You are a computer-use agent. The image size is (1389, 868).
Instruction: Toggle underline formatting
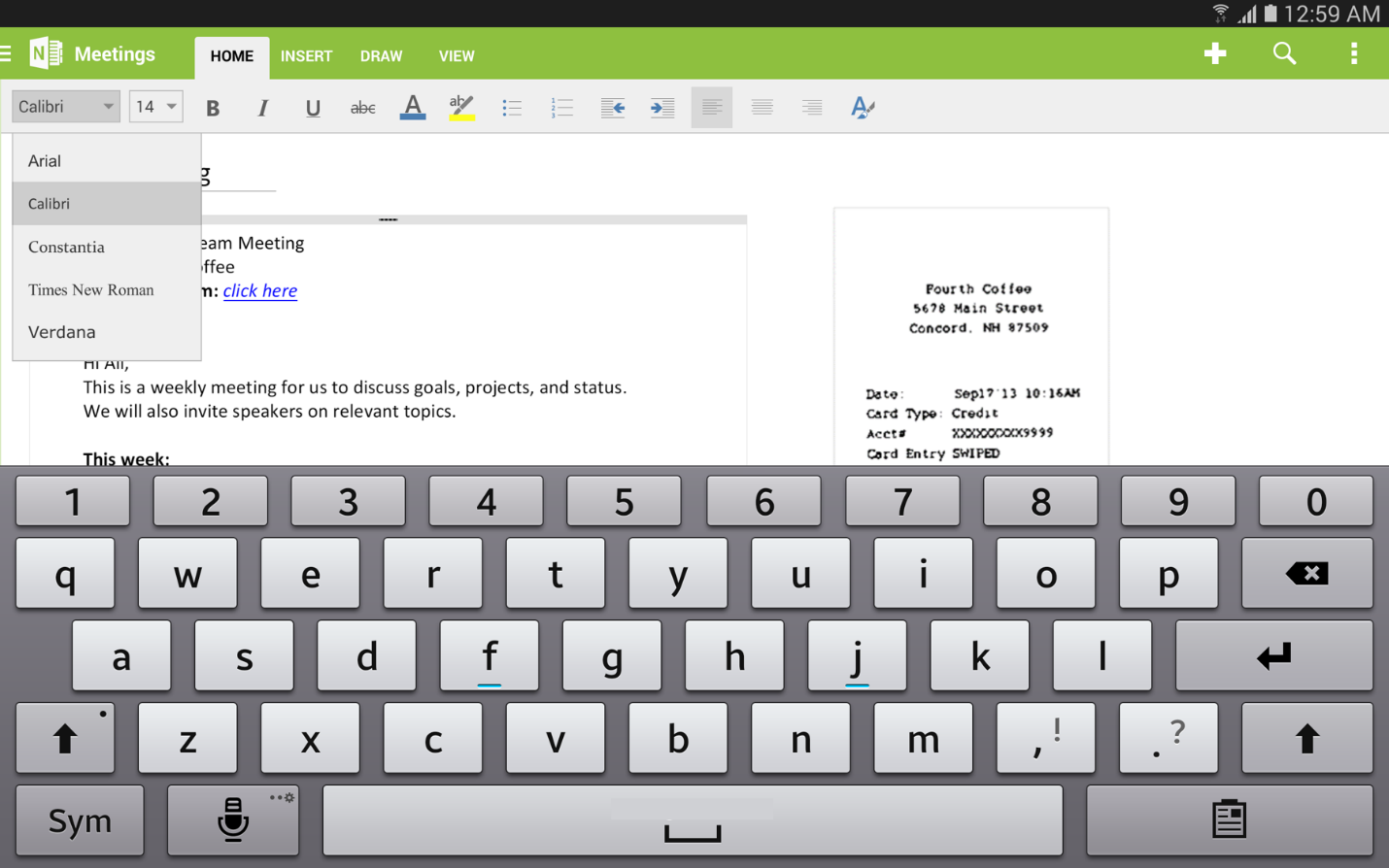point(313,107)
